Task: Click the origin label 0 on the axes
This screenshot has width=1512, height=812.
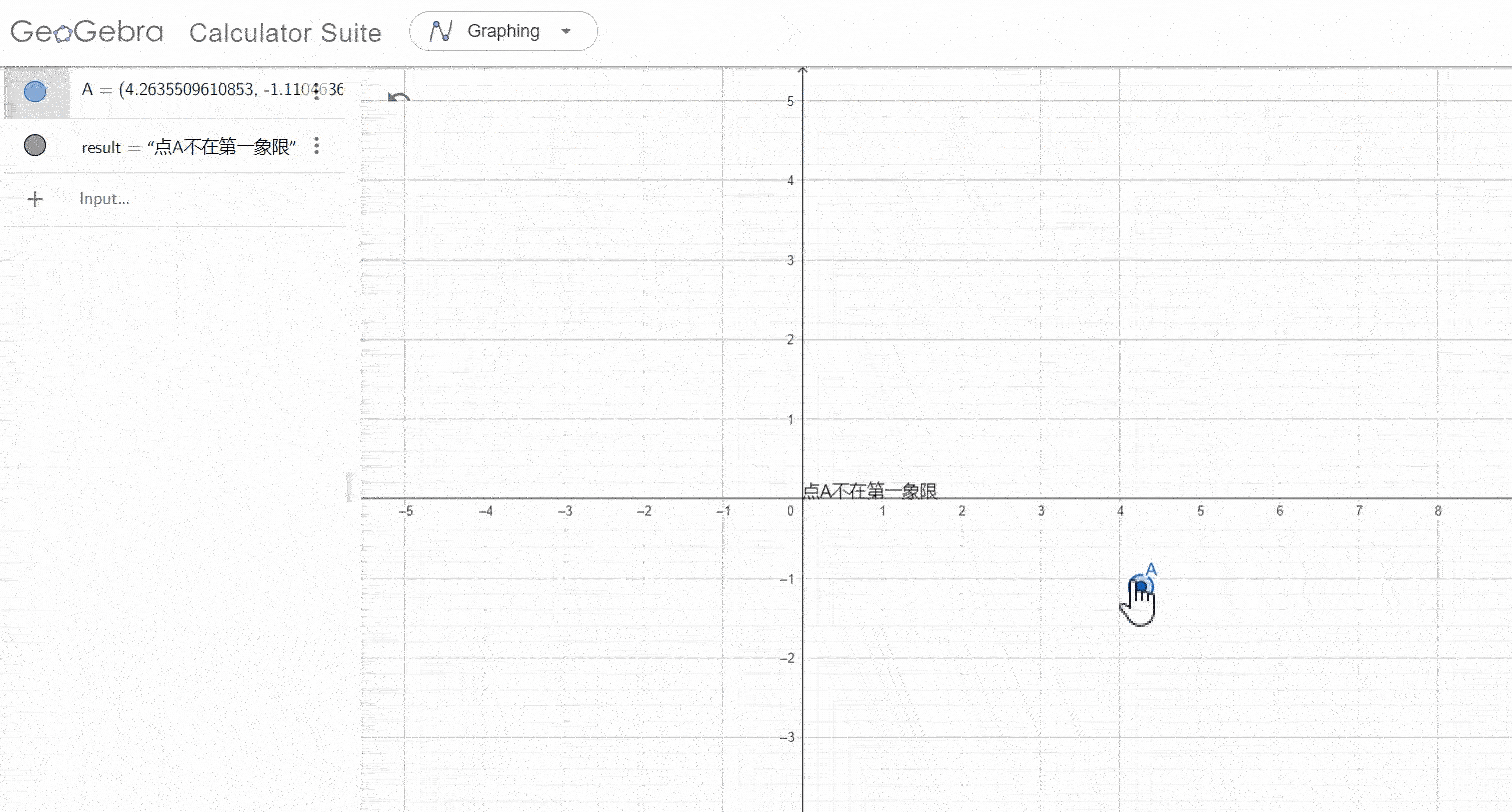Action: [x=790, y=511]
